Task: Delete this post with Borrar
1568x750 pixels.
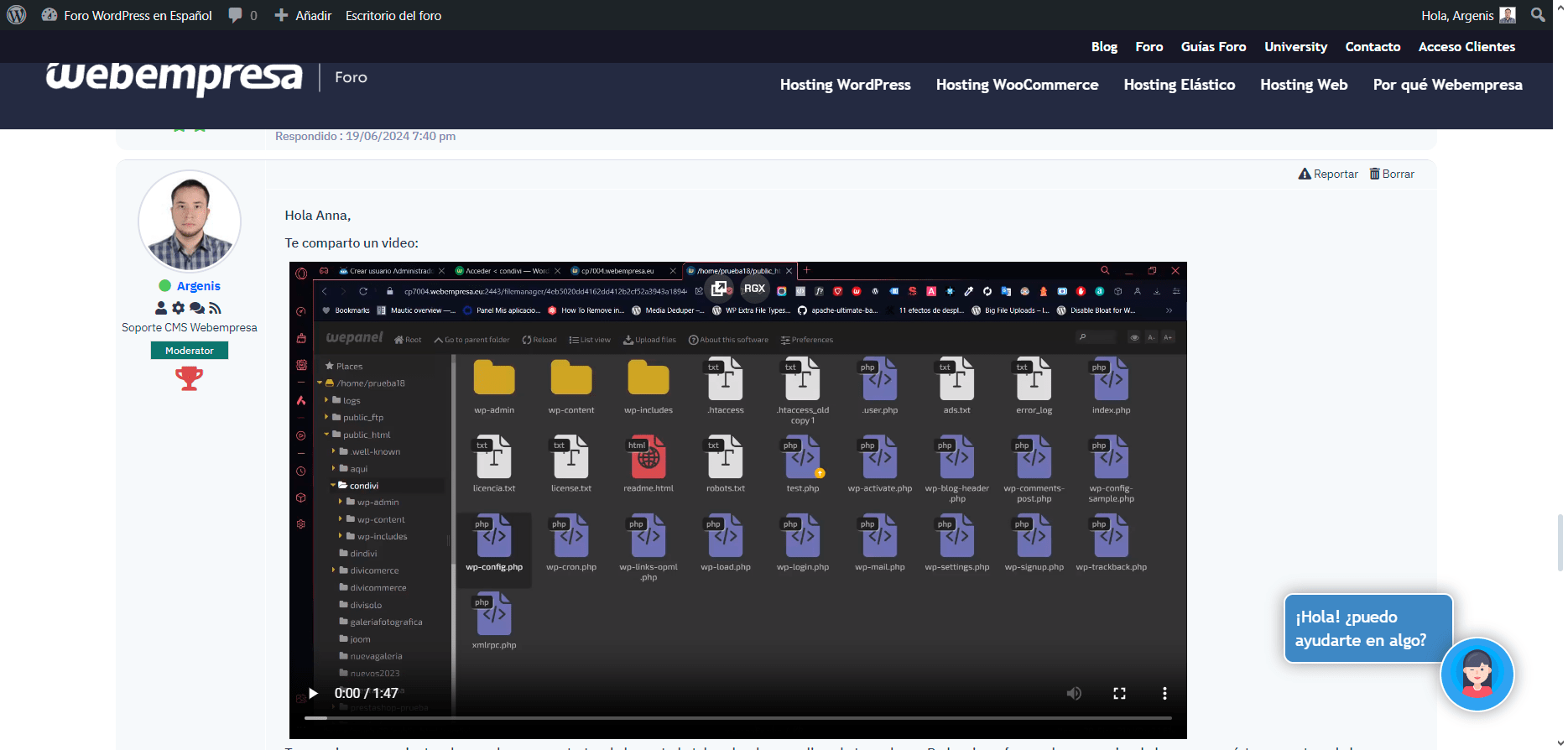Action: (1392, 174)
